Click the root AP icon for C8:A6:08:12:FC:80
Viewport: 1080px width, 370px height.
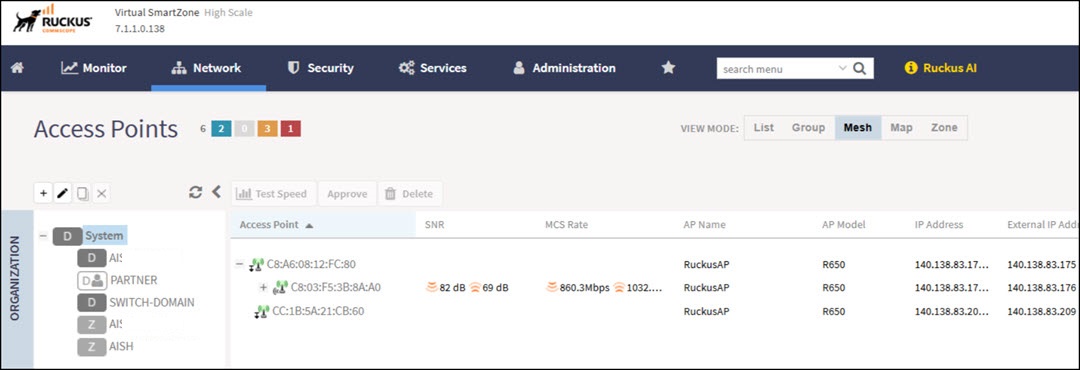256,264
